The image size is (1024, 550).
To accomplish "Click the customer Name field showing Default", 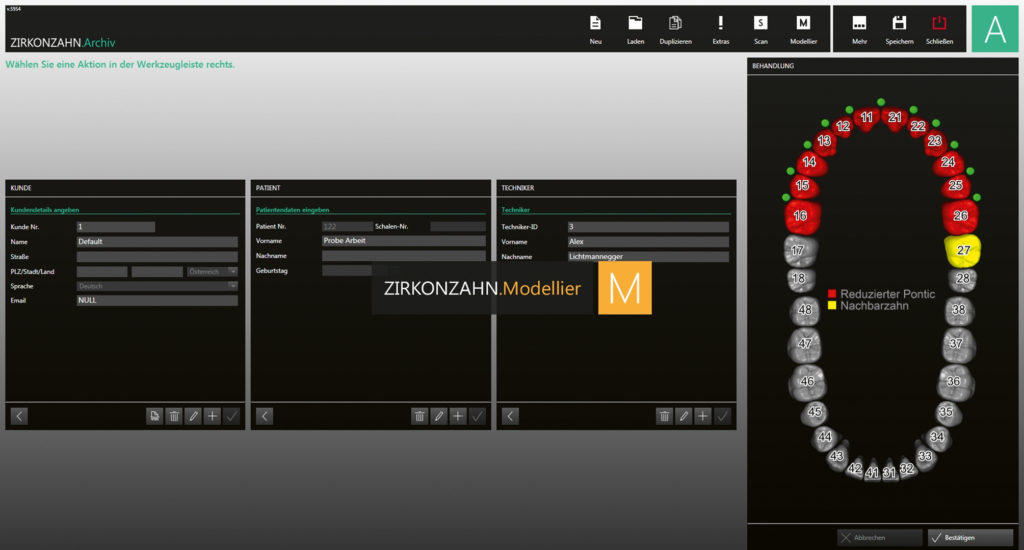I will [x=157, y=242].
